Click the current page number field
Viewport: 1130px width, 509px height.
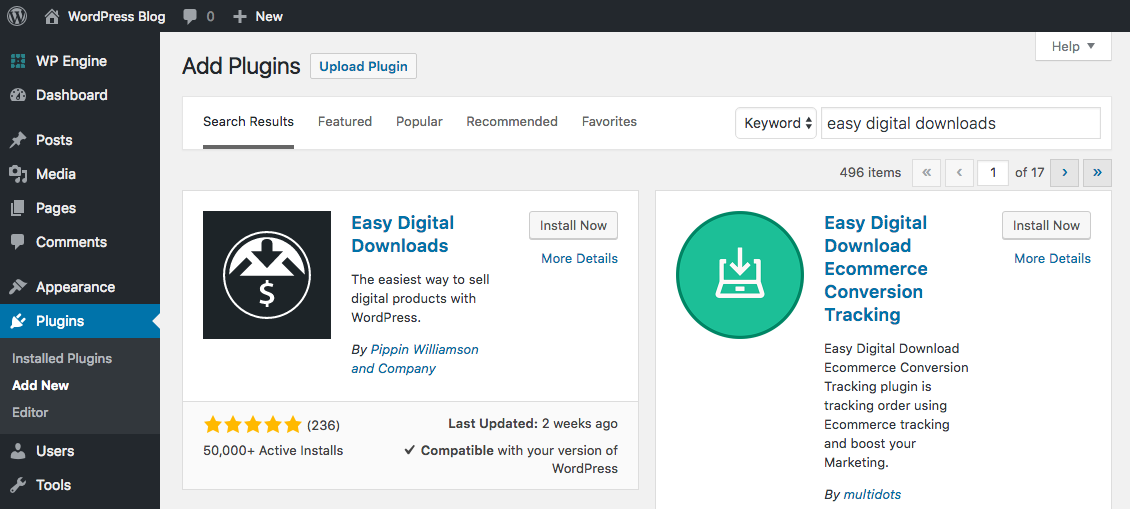(993, 173)
